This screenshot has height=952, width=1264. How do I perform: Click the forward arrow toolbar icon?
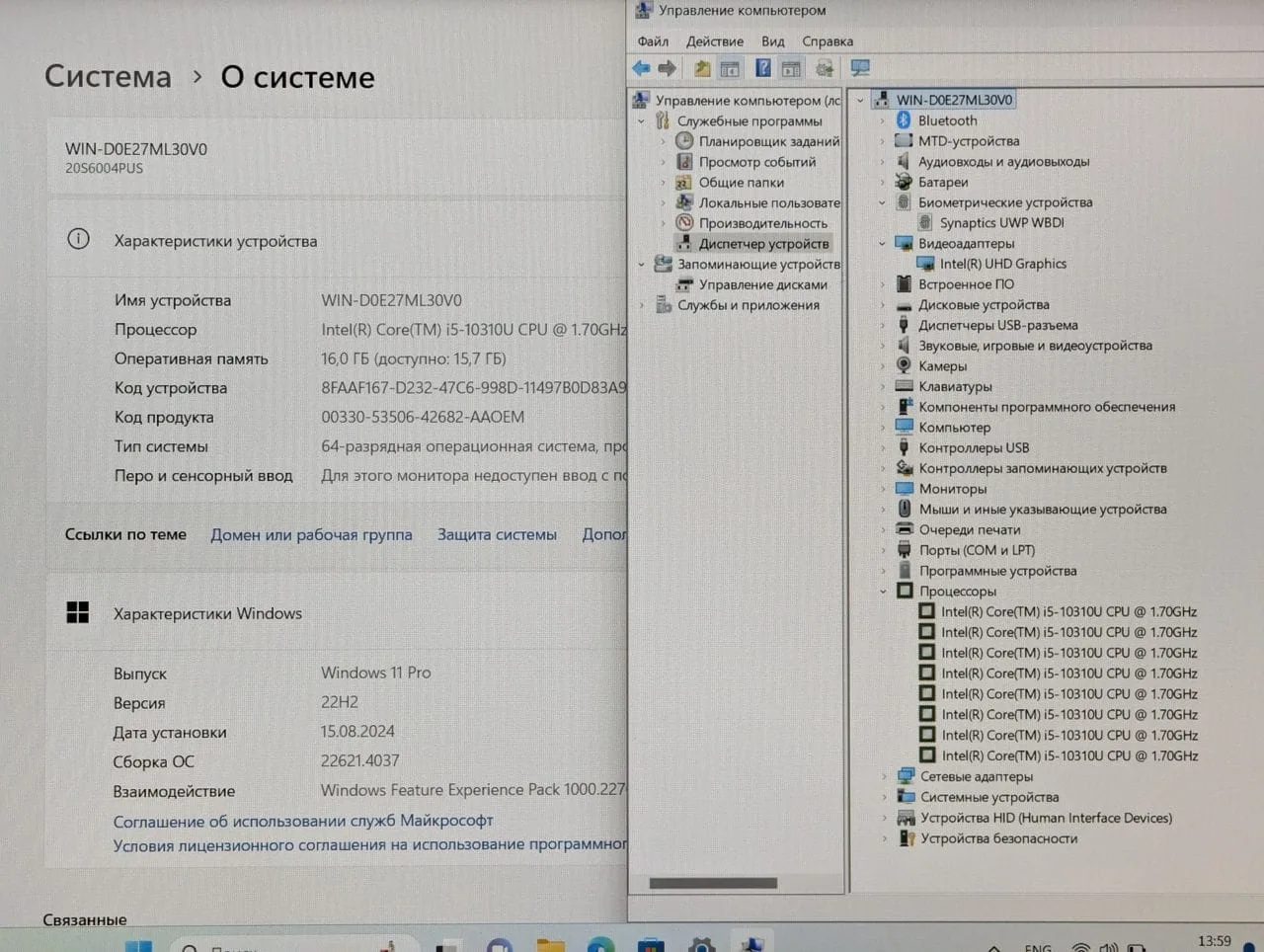tap(668, 68)
